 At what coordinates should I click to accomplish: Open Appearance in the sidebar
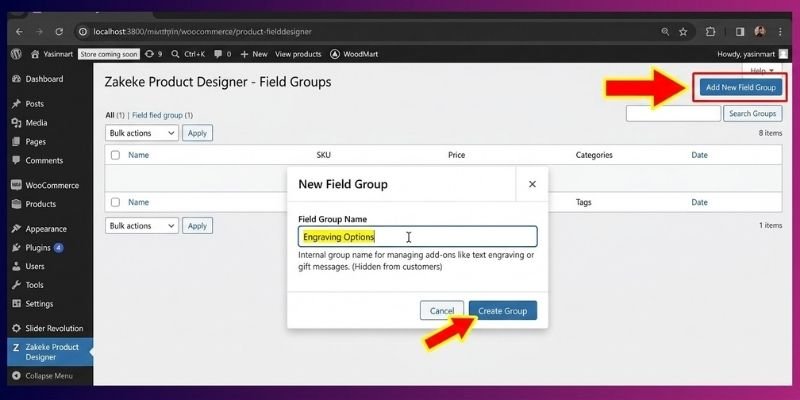pos(46,229)
